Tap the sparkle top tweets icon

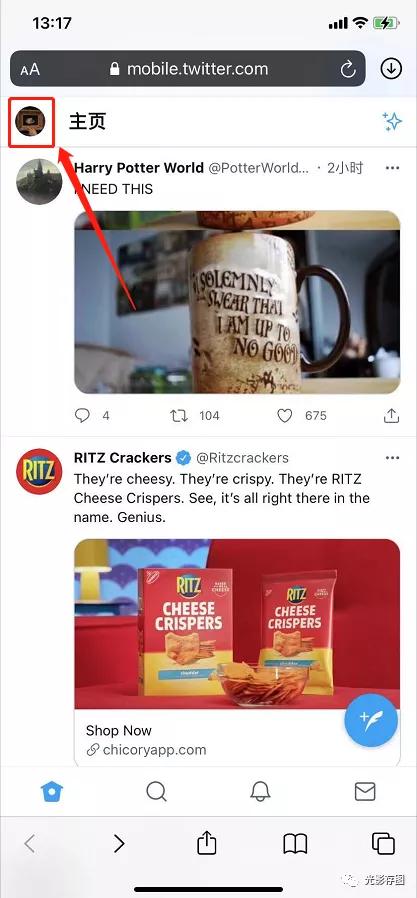(392, 121)
